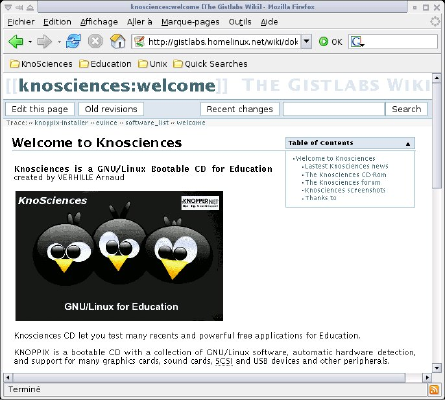Click the Old revisions button
The image size is (445, 400).
[x=111, y=109]
